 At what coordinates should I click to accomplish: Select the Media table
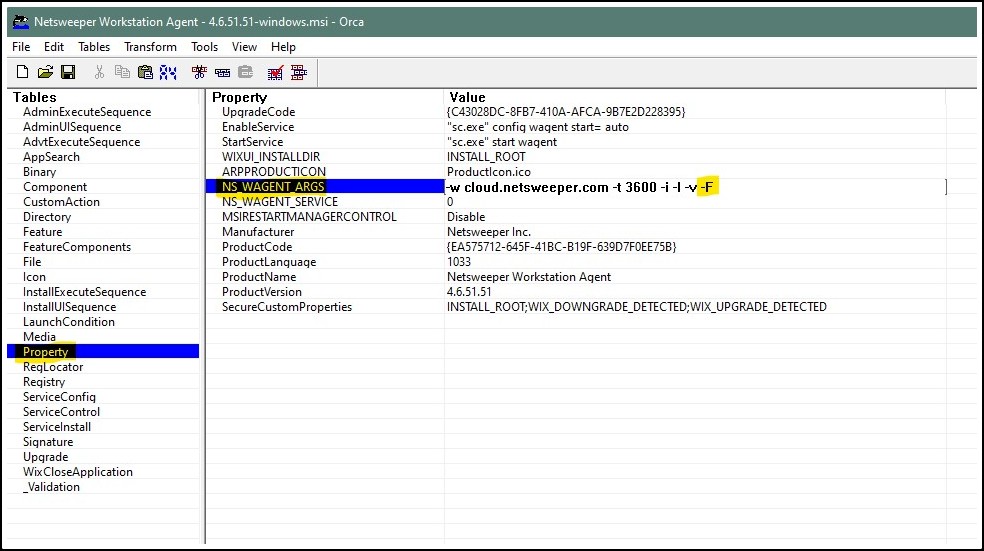tap(40, 337)
